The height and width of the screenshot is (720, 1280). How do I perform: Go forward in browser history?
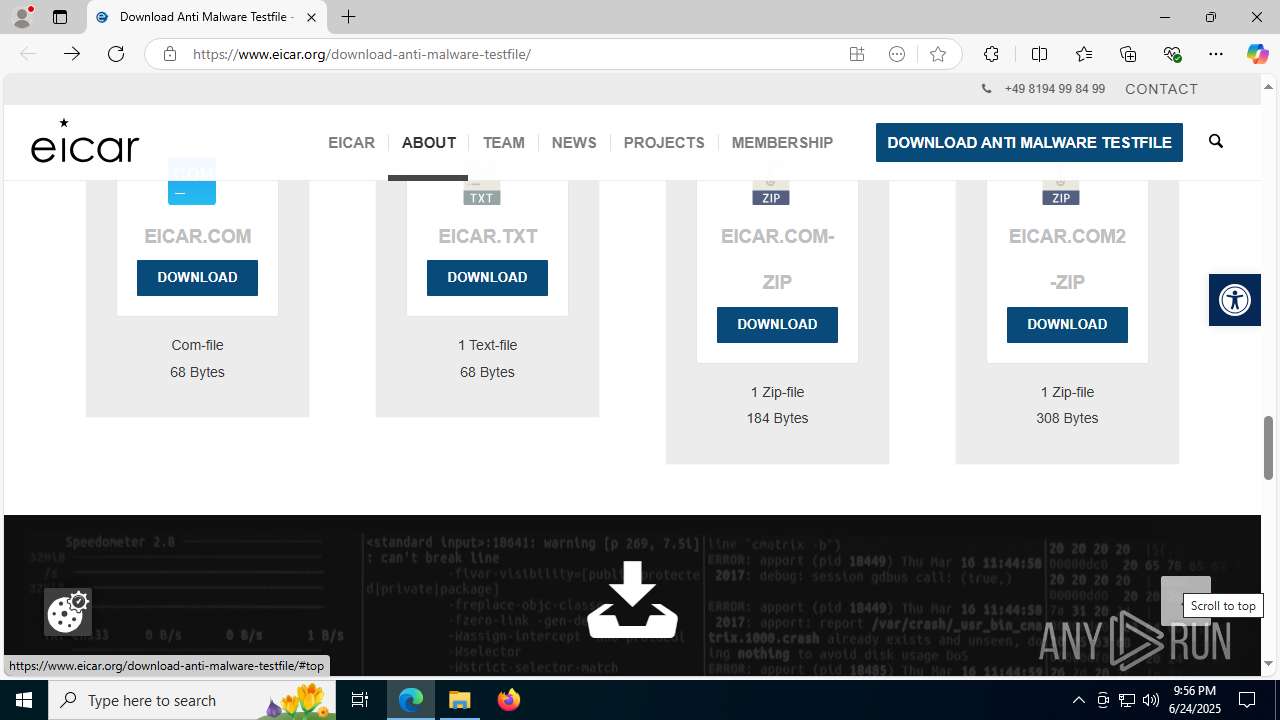click(x=72, y=54)
